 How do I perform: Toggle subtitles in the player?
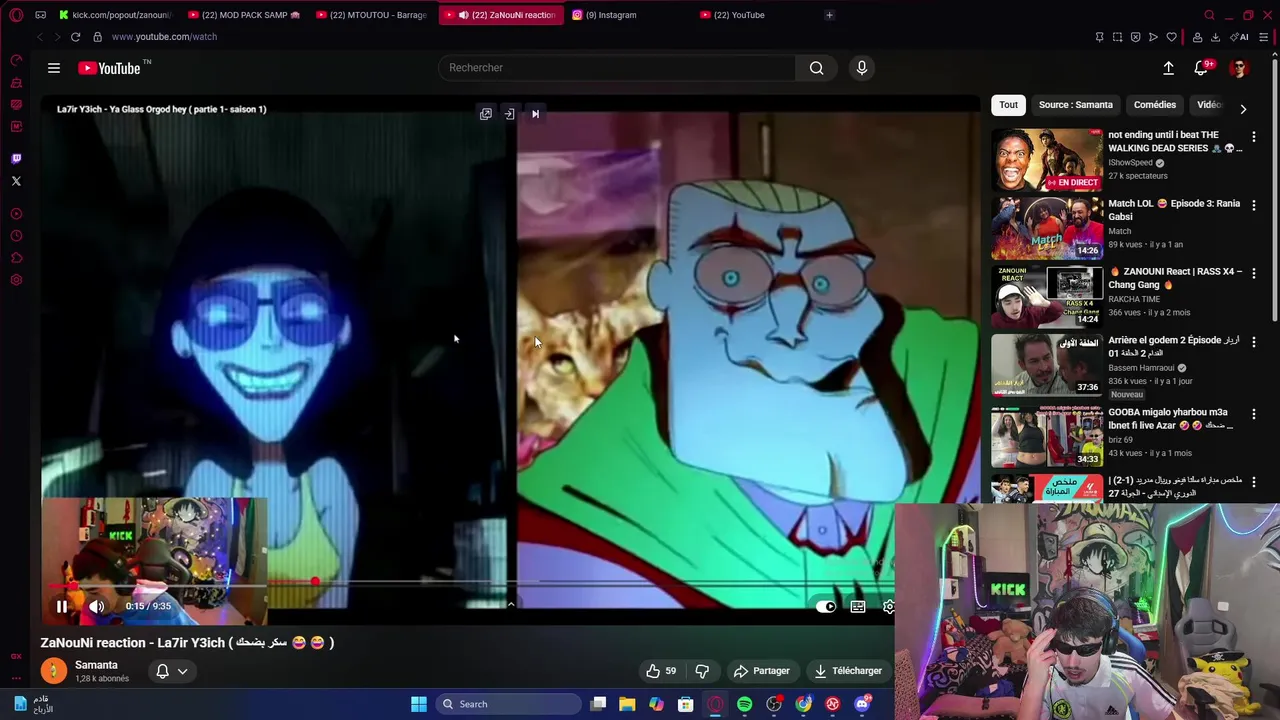click(x=858, y=606)
